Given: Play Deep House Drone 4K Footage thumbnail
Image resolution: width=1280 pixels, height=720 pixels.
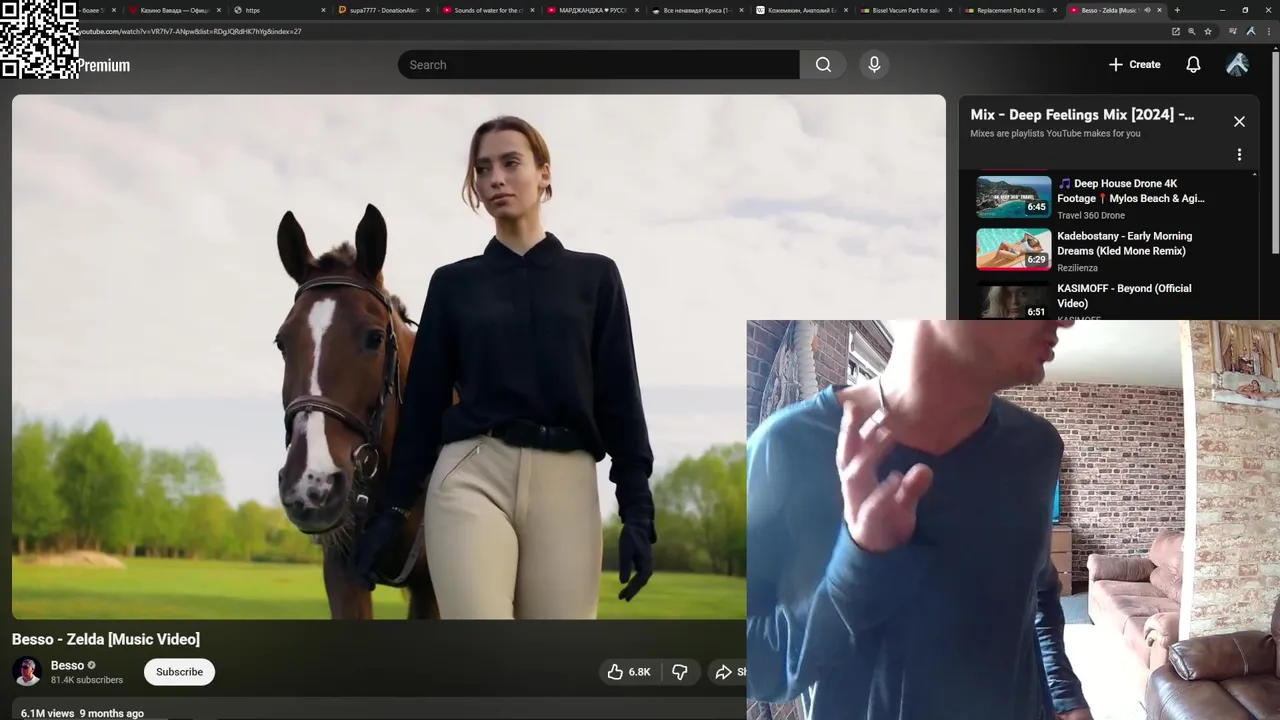Looking at the screenshot, I should (1013, 197).
